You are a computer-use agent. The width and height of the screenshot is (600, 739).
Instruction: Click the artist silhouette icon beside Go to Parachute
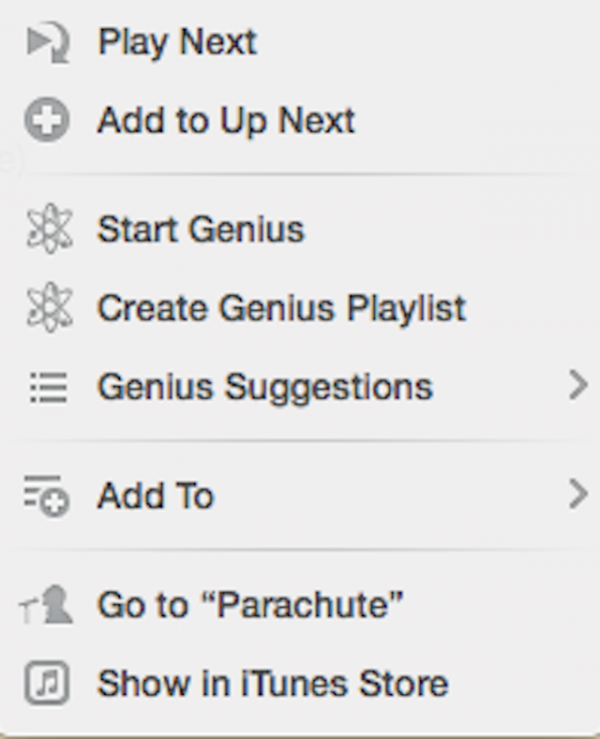[x=46, y=605]
